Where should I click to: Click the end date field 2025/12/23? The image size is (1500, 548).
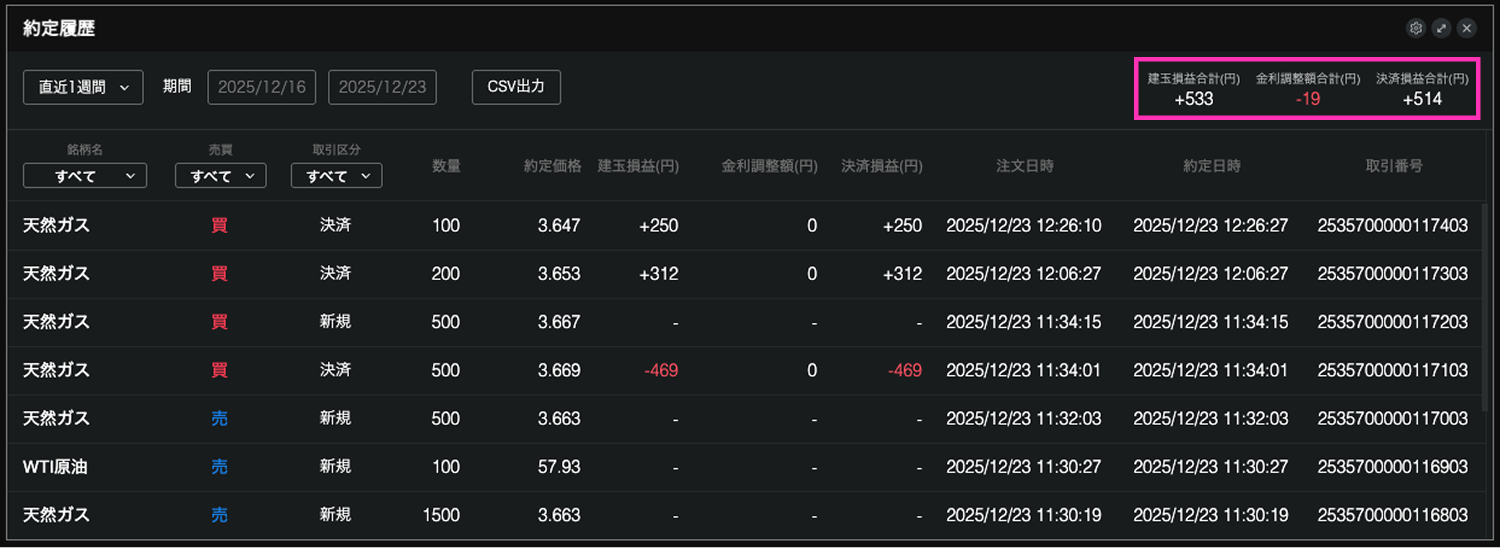[x=382, y=87]
